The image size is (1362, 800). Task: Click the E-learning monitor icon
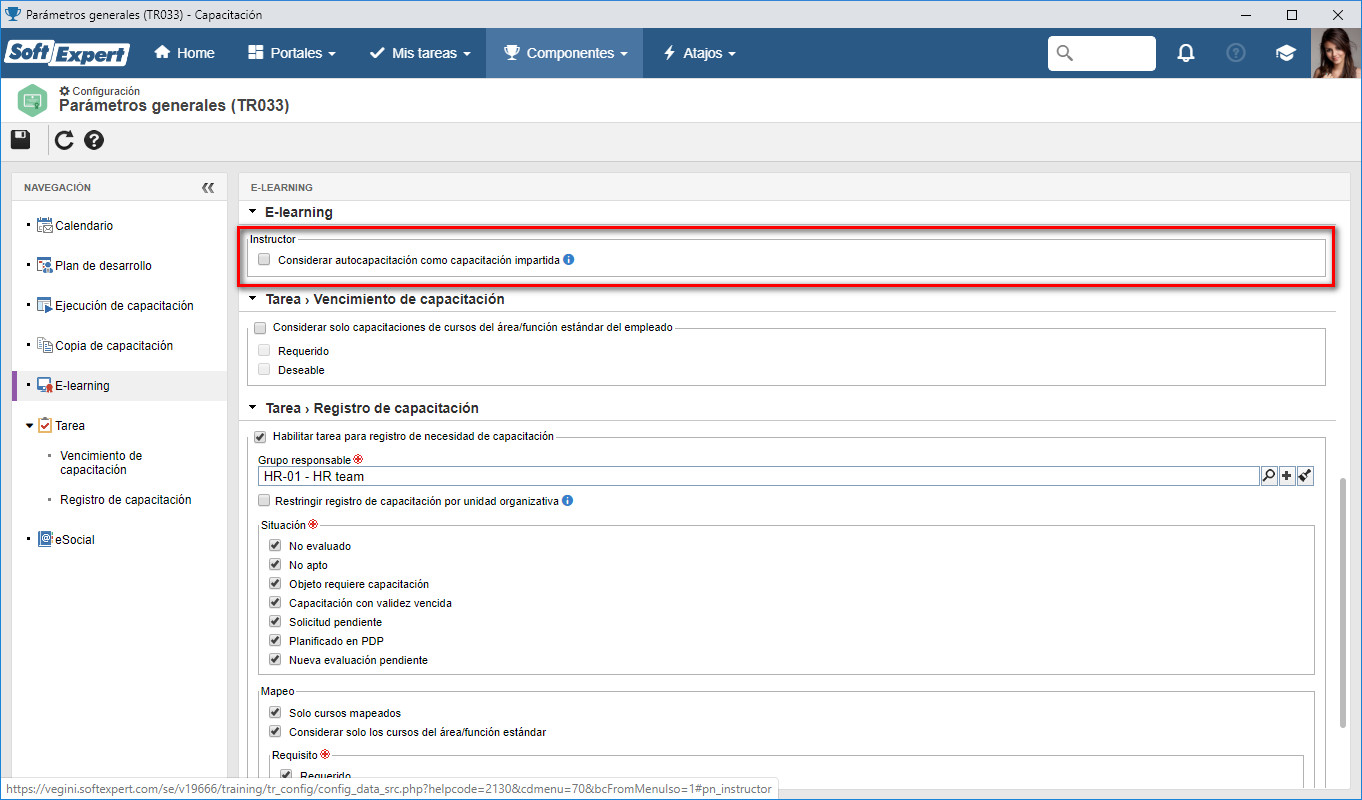tap(44, 386)
